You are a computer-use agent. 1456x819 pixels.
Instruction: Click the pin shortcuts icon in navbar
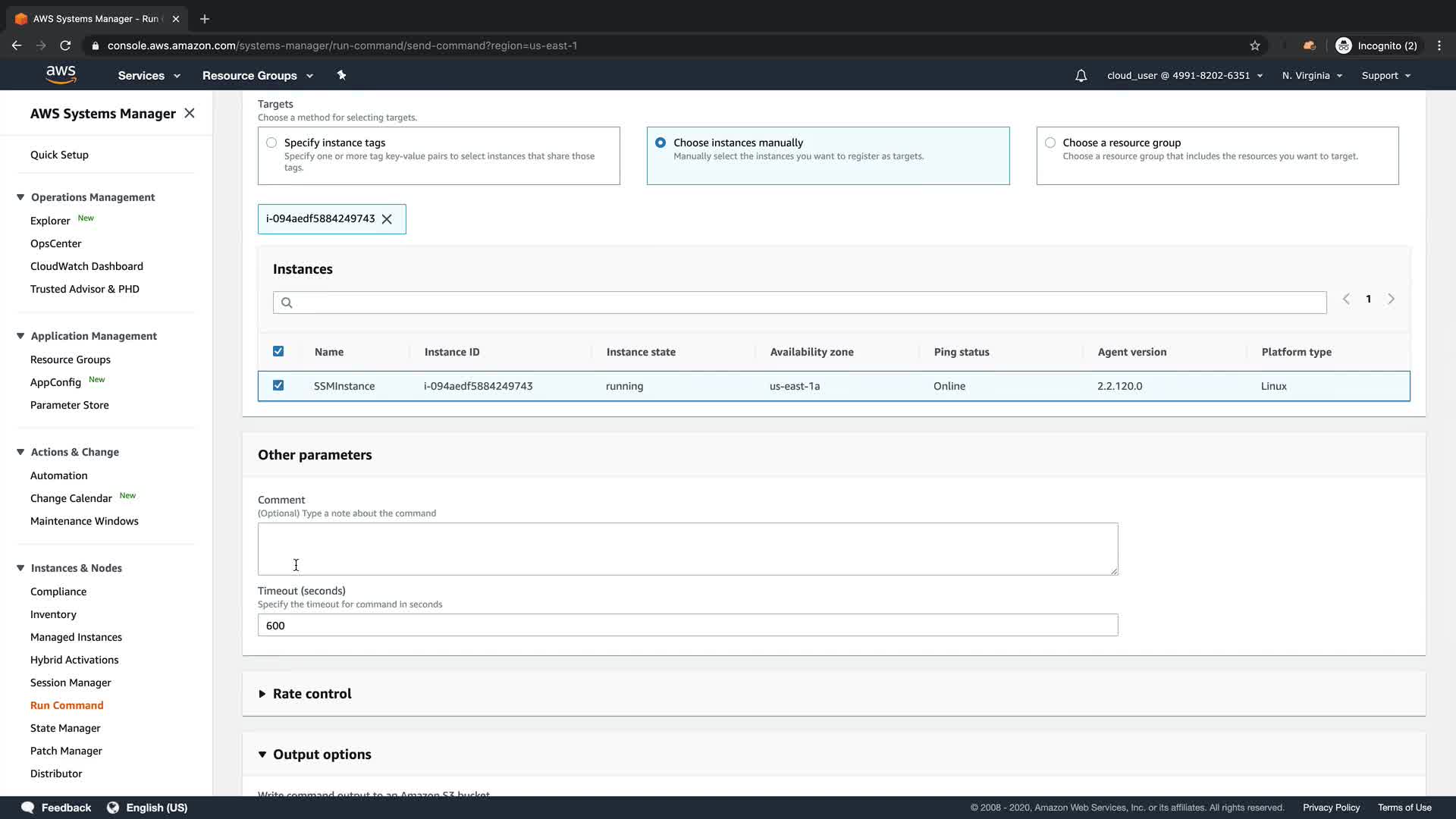coord(341,75)
